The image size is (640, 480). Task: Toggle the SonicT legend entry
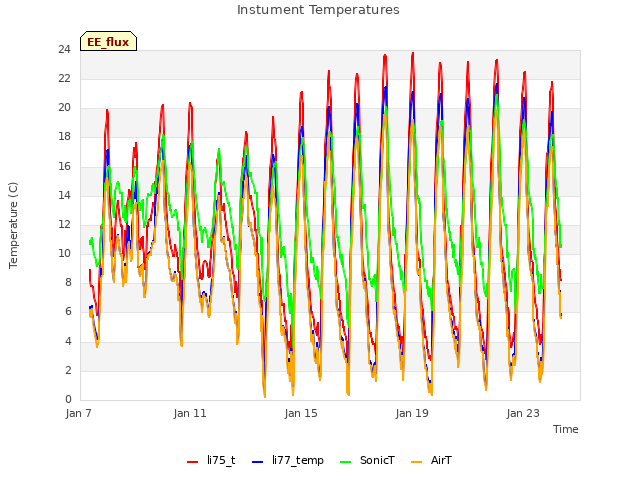[x=367, y=460]
